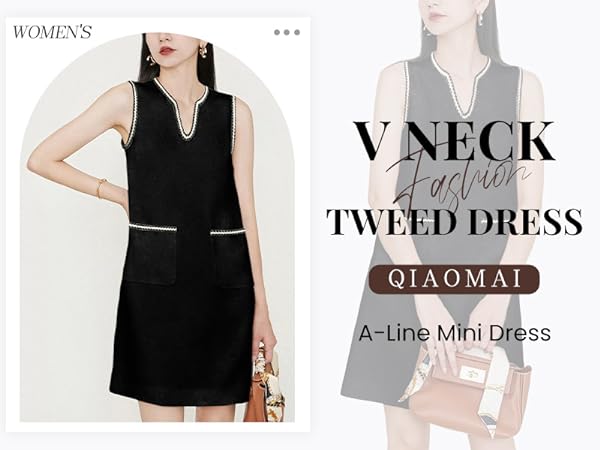Open the three-dot more options icon
Screen dimensions: 600x450
click(287, 33)
